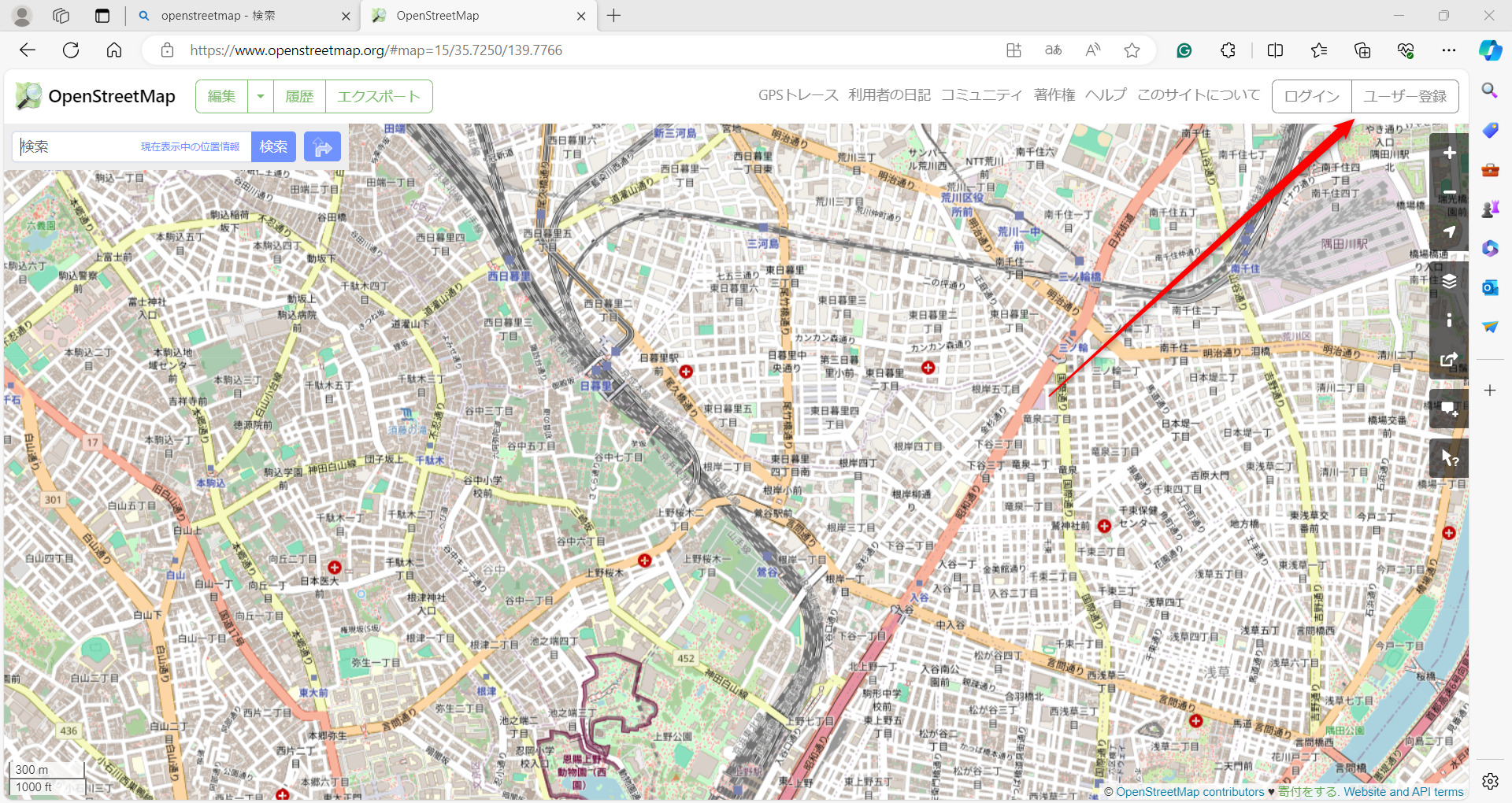The height and width of the screenshot is (803, 1512).
Task: Open directions with the routing arrow button
Action: 322,146
